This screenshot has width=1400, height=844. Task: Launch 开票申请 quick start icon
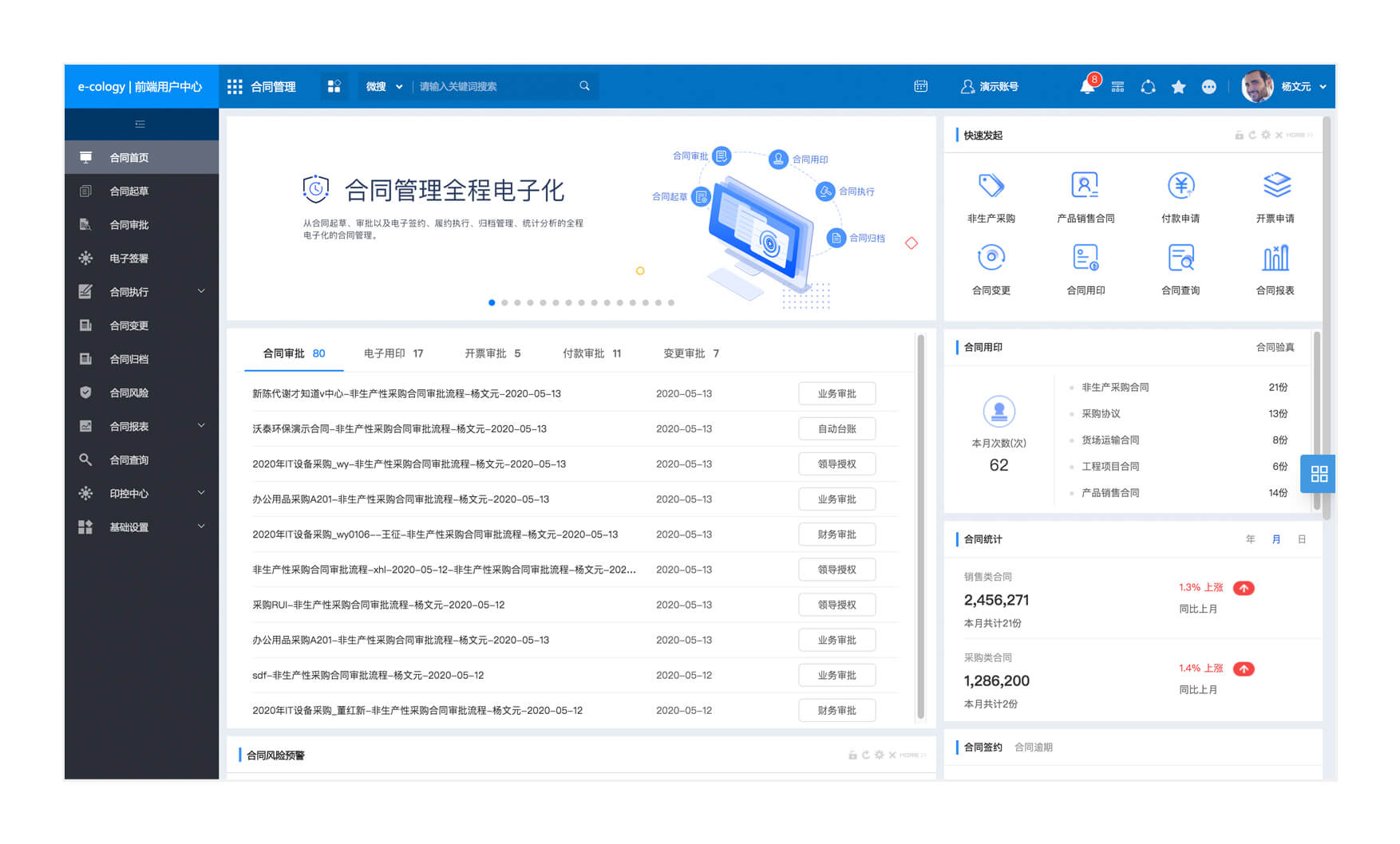click(1275, 185)
